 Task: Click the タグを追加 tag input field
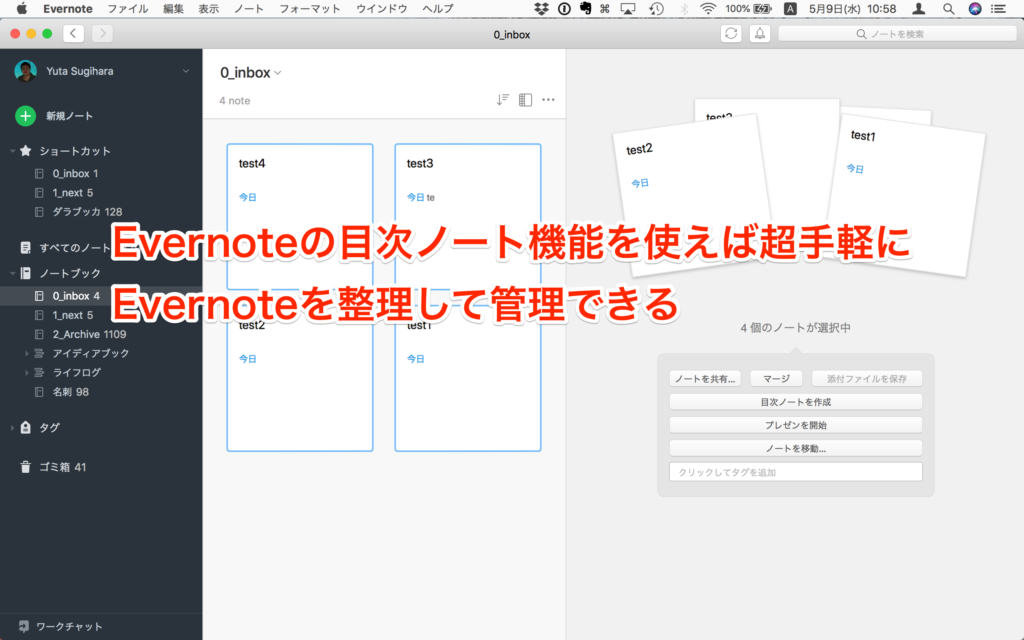795,472
